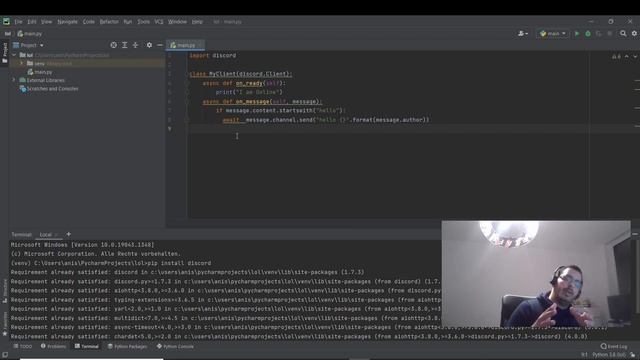Open the Tools menu
Image resolution: width=640 pixels, height=360 pixels.
pos(143,21)
